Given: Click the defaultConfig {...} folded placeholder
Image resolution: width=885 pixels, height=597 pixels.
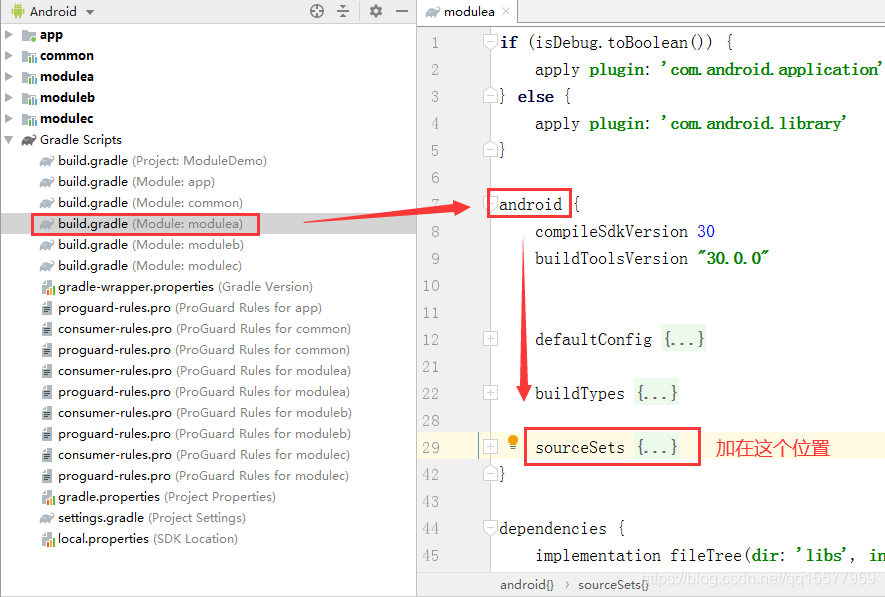Looking at the screenshot, I should click(x=684, y=339).
